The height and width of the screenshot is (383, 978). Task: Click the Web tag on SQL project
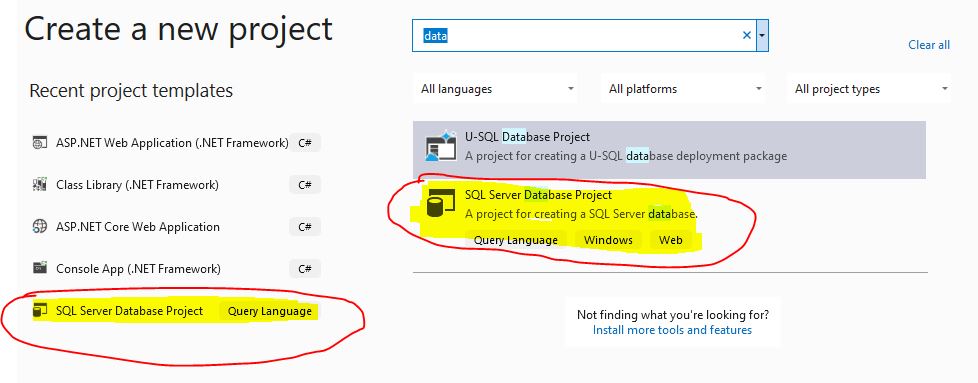coord(671,240)
